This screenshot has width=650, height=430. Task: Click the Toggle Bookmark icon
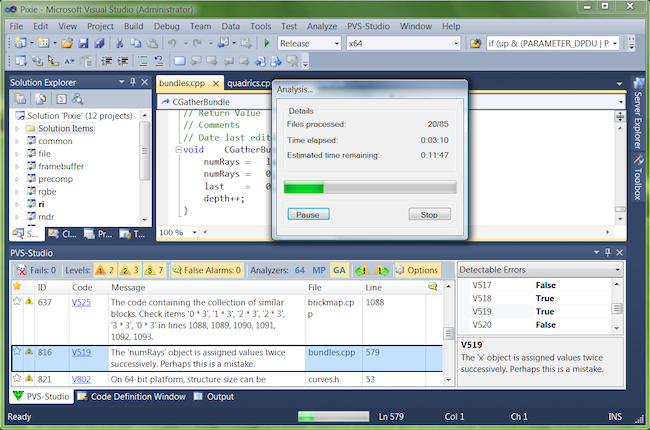tap(179, 61)
